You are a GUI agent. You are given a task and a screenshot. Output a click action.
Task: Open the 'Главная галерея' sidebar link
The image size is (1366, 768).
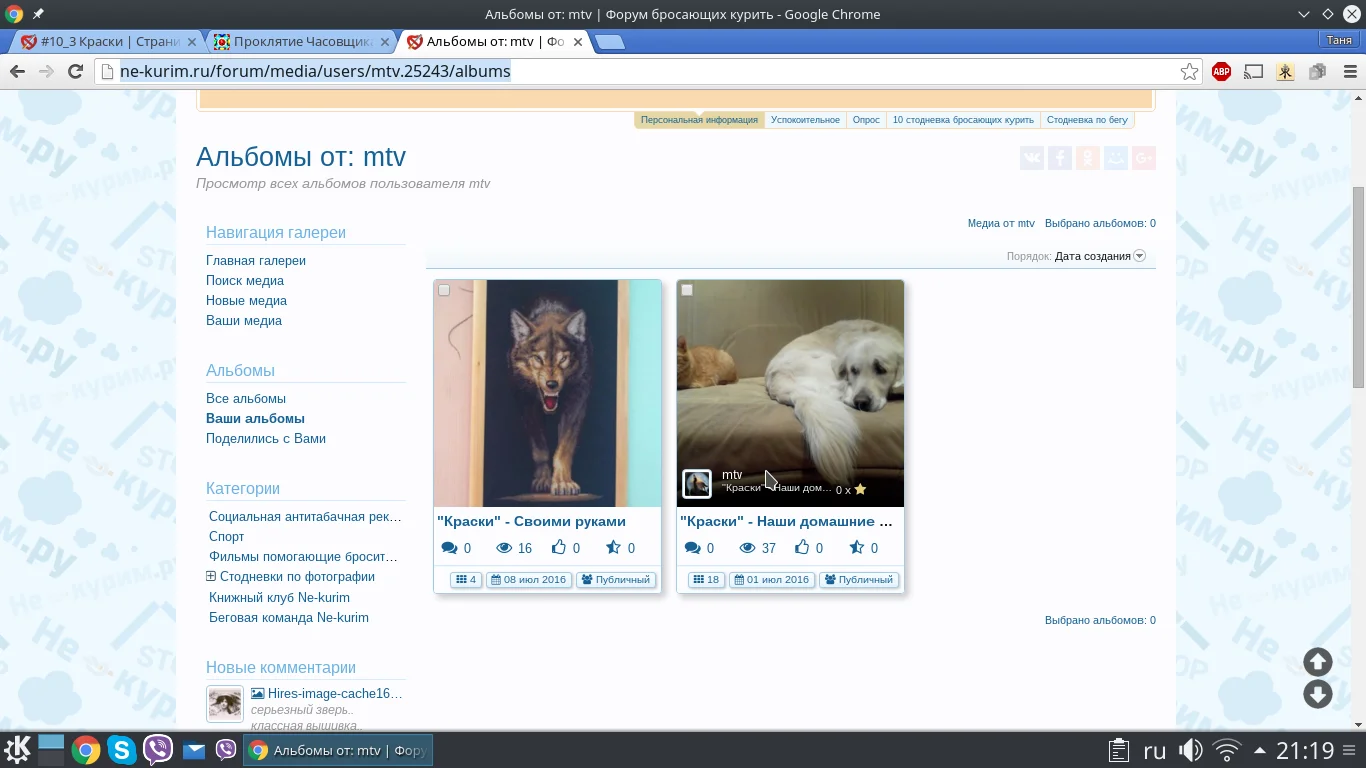[x=256, y=261]
